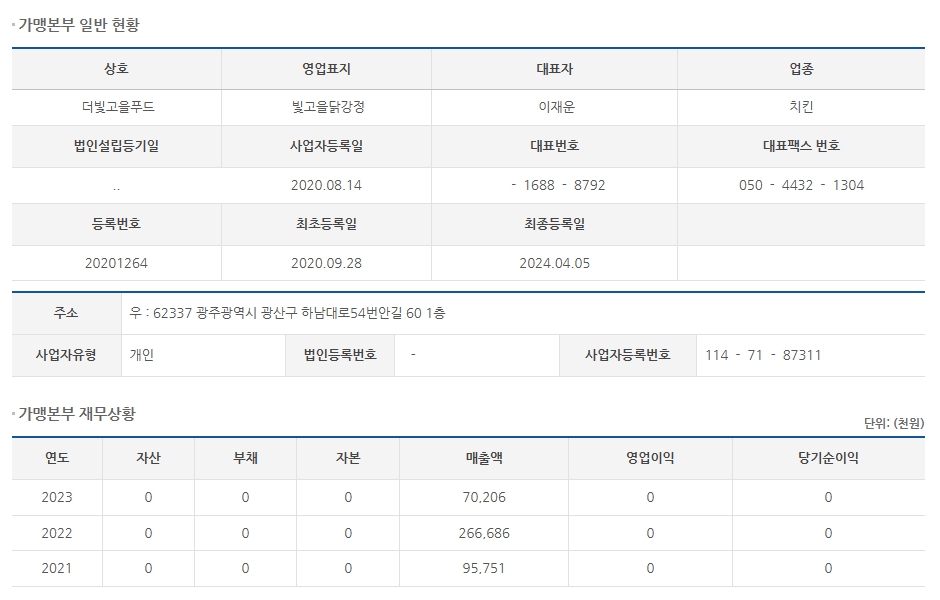Click the unit note 단위: (천원)
Image resolution: width=940 pixels, height=600 pixels.
click(x=894, y=423)
